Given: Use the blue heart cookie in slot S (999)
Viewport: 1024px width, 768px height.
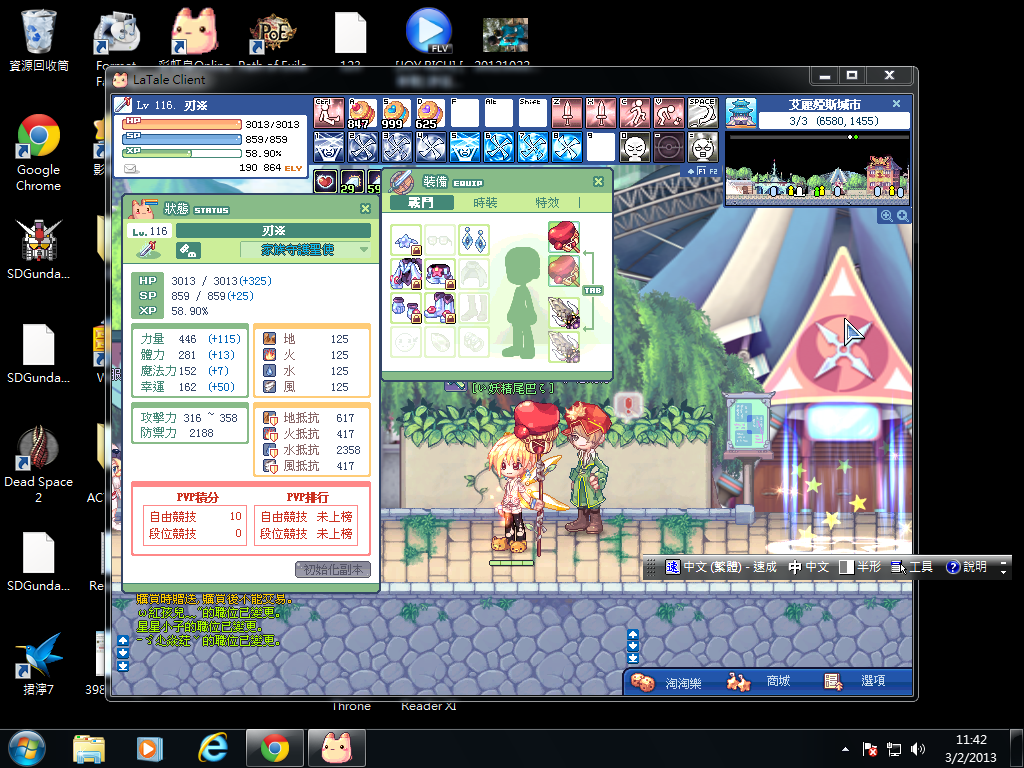Looking at the screenshot, I should 396,113.
